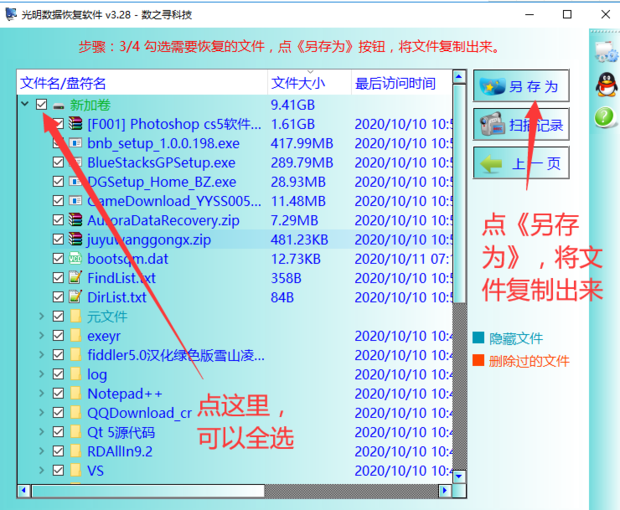The image size is (620, 510).
Task: Uncheck the GameDownload_YYSS005 checkbox
Action: 58,200
